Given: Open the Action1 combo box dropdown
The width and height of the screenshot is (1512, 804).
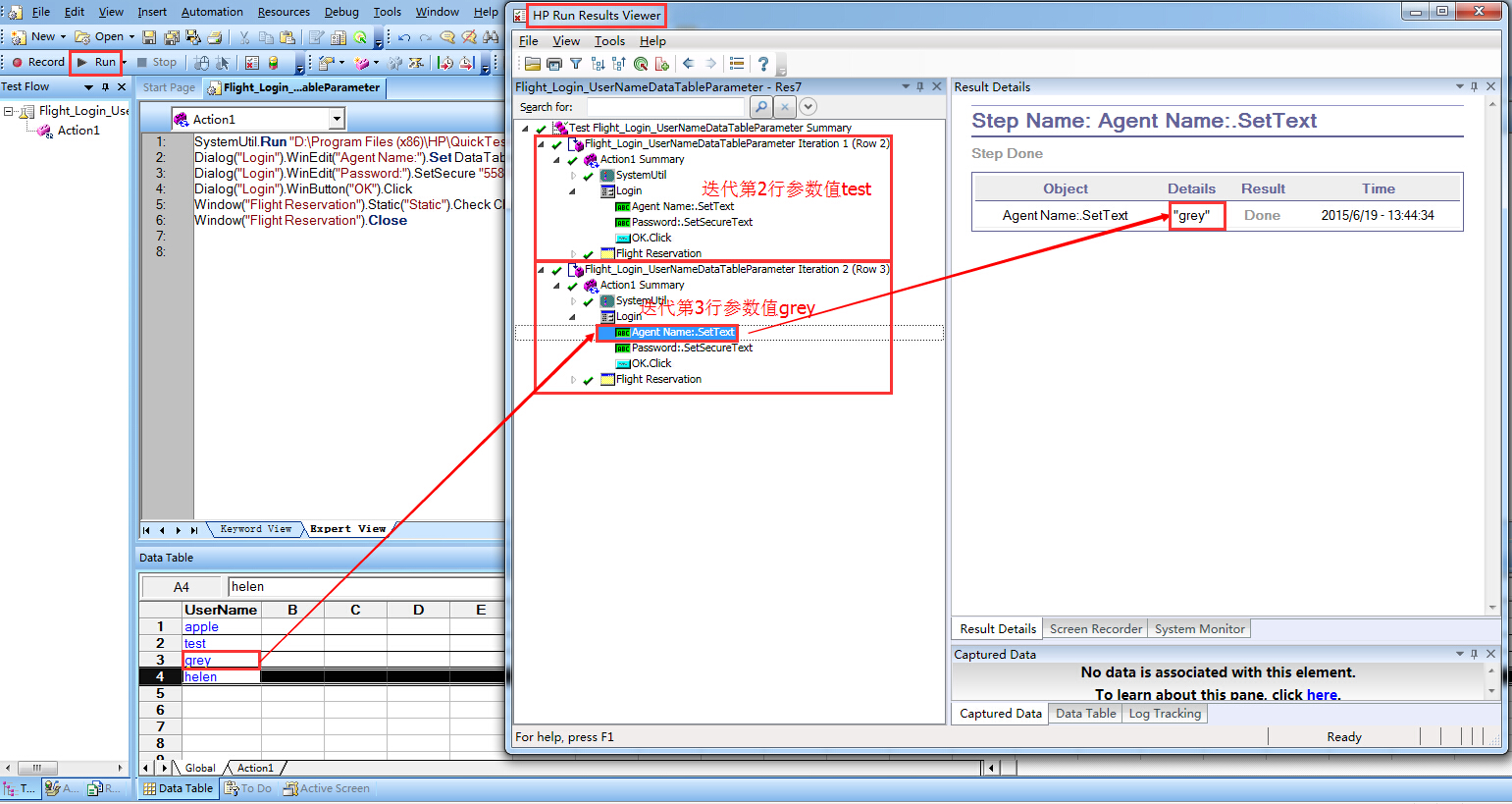Looking at the screenshot, I should [337, 119].
